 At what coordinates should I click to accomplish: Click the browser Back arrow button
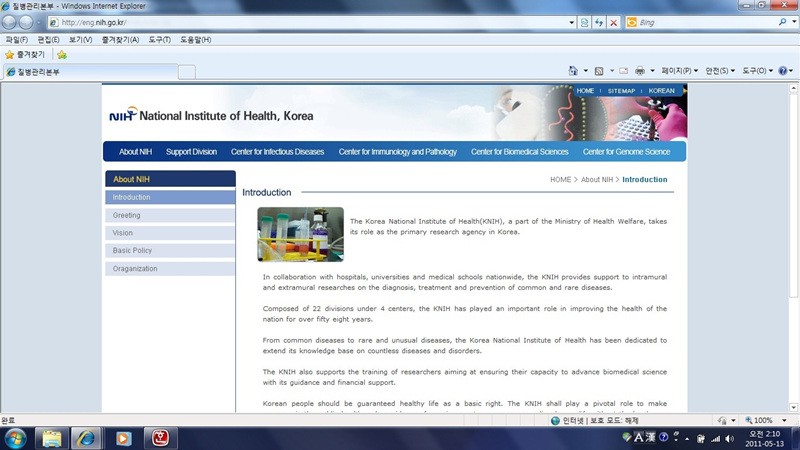[x=9, y=22]
